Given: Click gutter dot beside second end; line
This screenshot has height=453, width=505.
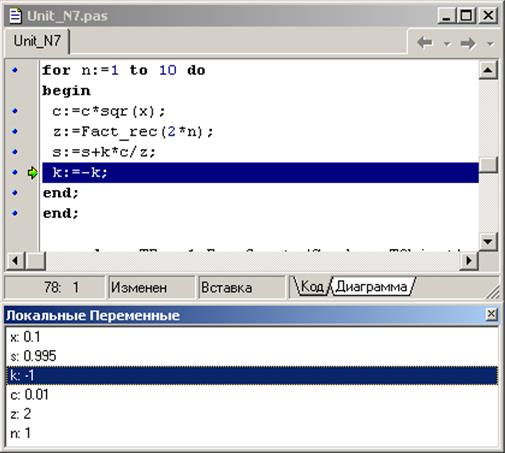Looking at the screenshot, I should [15, 213].
